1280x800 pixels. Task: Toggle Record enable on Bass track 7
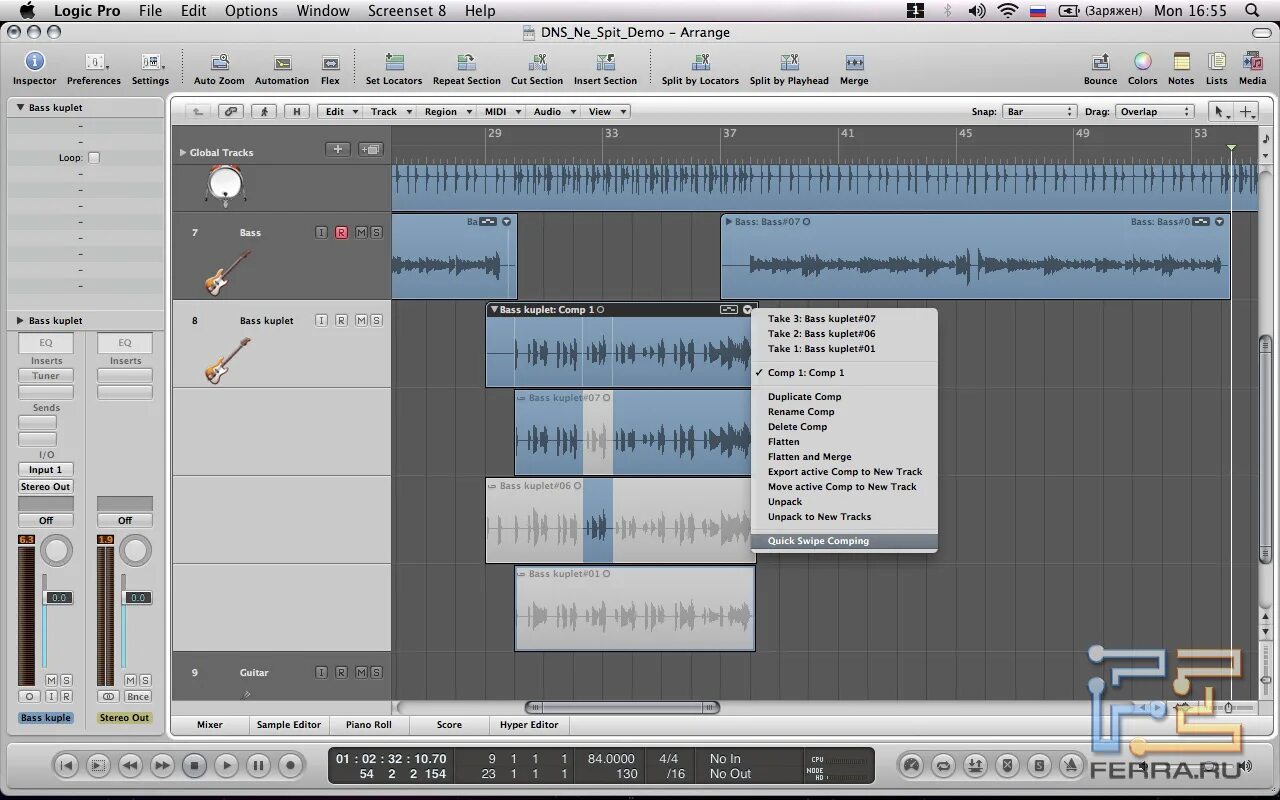(341, 233)
